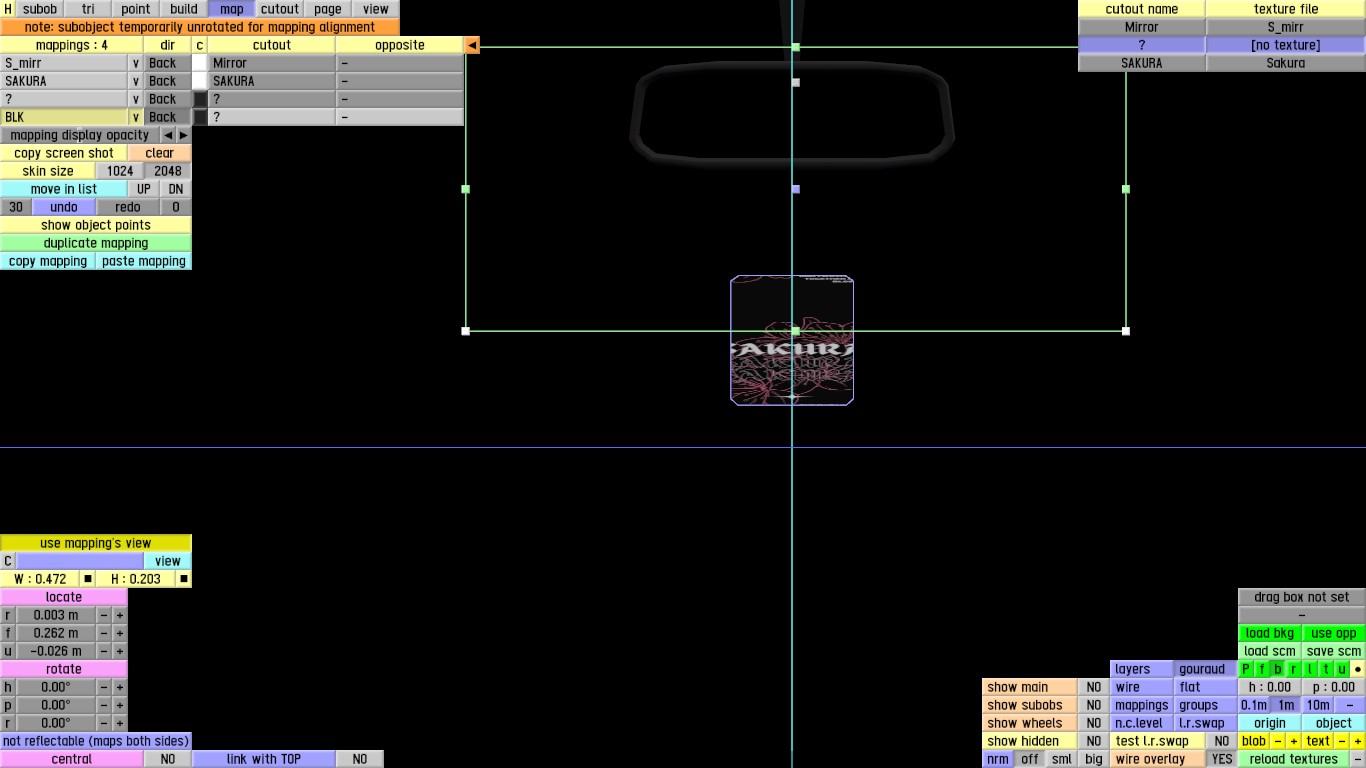Click dark color box in BLK row
Image resolution: width=1366 pixels, height=768 pixels.
coord(200,117)
